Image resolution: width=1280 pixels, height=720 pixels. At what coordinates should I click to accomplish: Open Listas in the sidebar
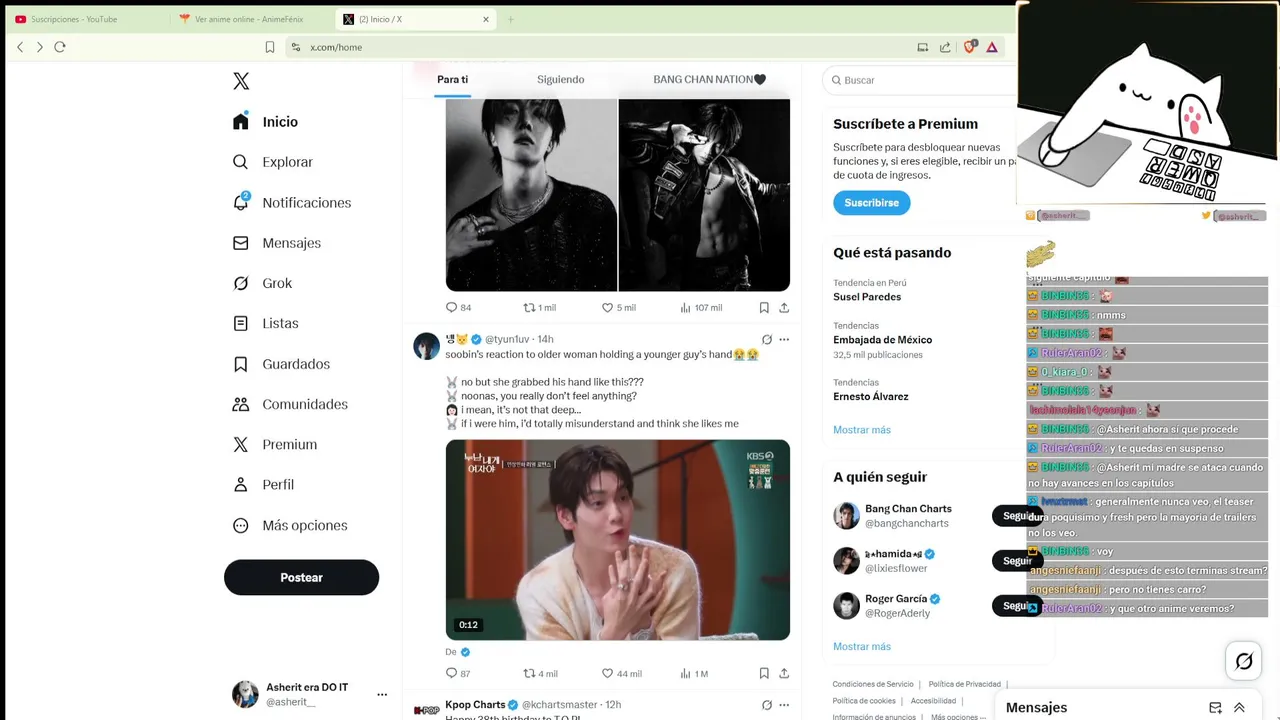pos(265,323)
